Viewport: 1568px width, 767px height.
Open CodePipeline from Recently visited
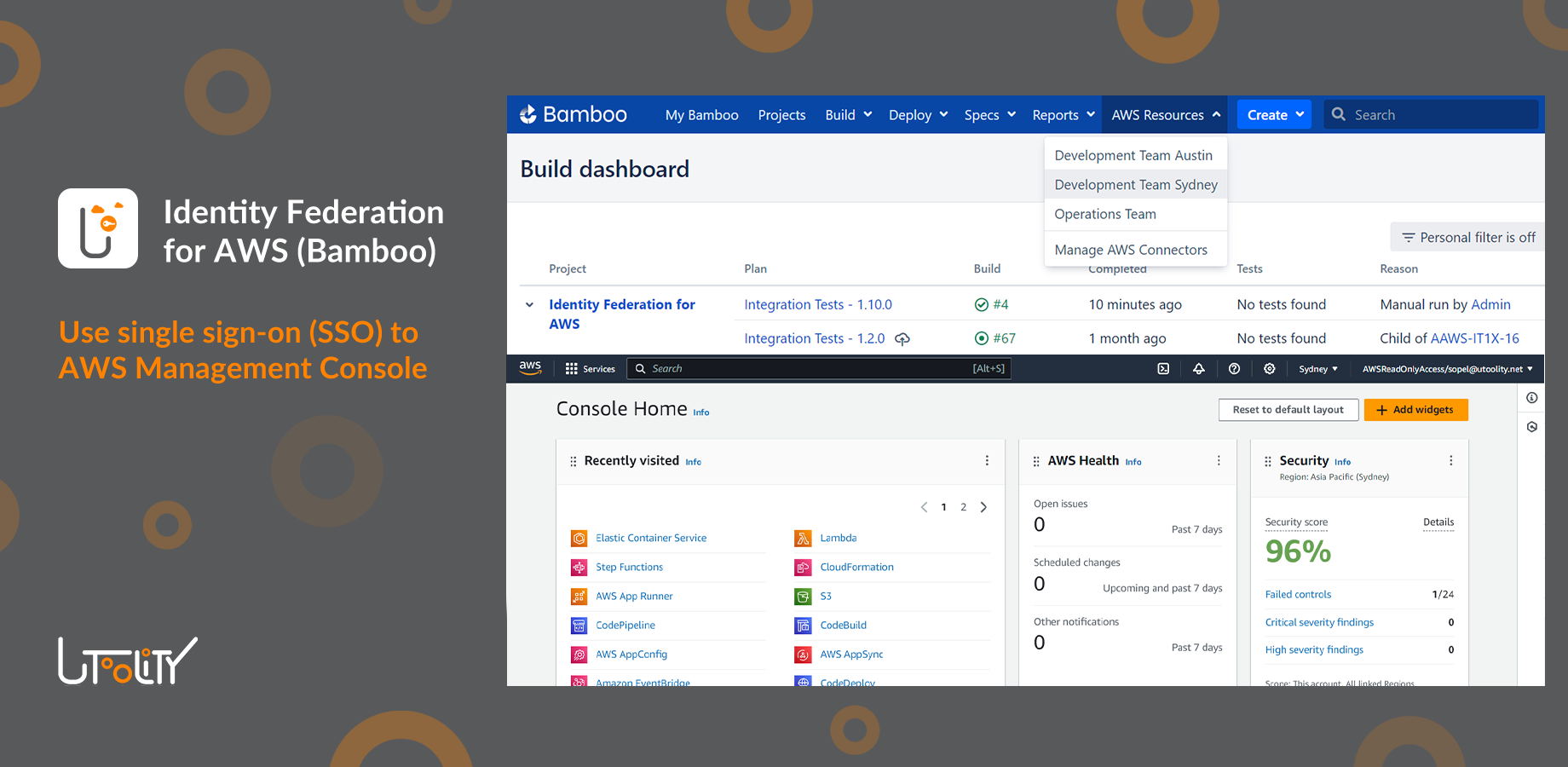coord(625,625)
